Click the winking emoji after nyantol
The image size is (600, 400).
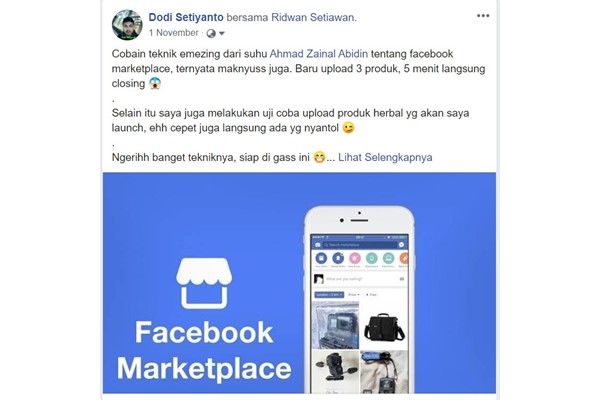[x=348, y=127]
